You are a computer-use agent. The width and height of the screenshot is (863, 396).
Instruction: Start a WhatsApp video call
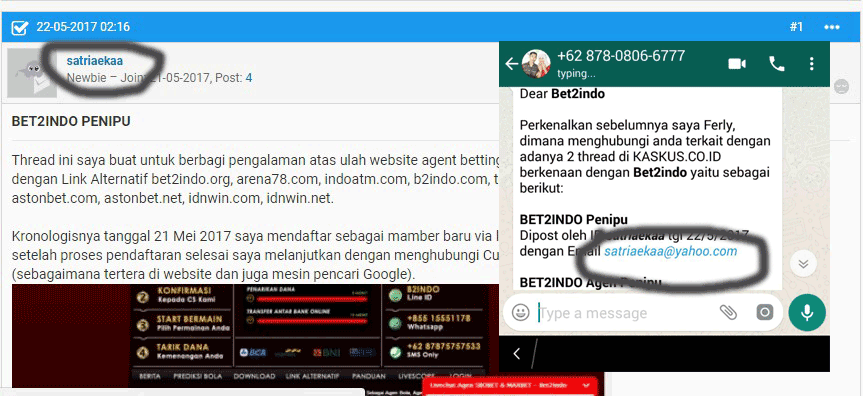[x=737, y=64]
